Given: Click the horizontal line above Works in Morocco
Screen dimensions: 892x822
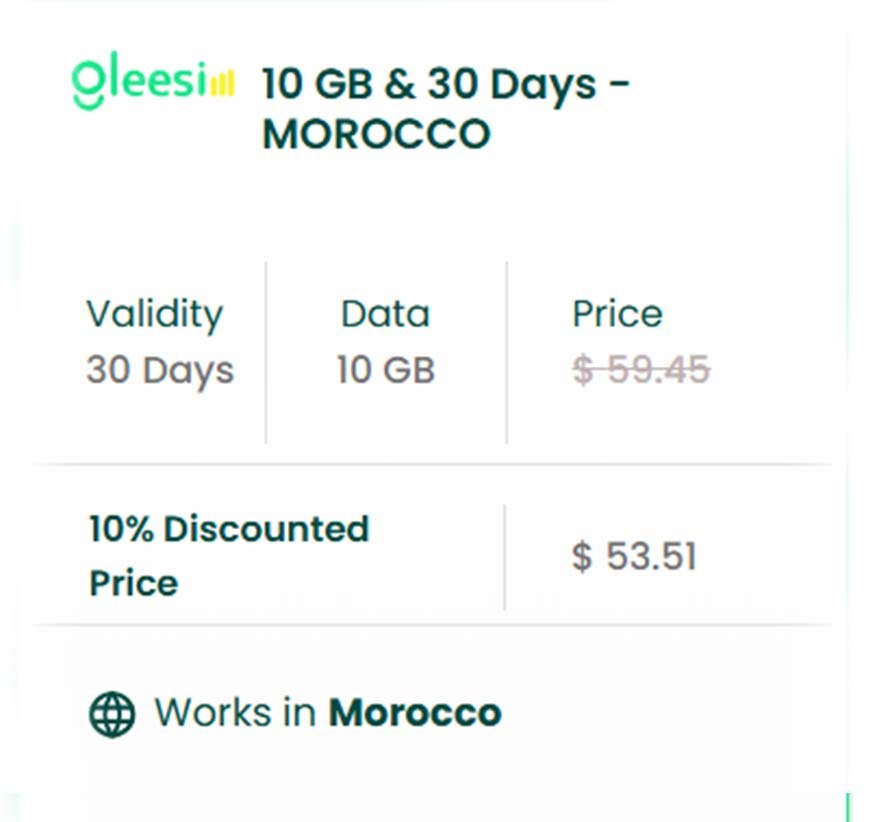Looking at the screenshot, I should [432, 625].
